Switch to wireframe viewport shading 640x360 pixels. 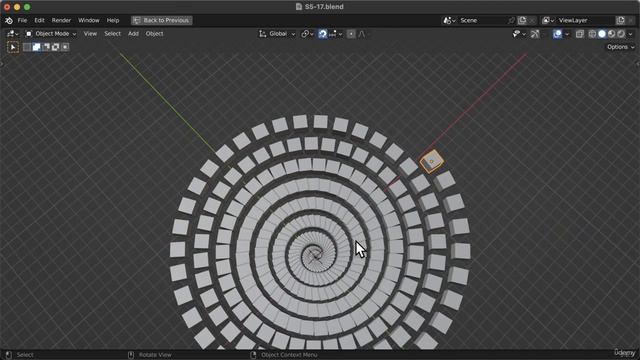pyautogui.click(x=592, y=34)
